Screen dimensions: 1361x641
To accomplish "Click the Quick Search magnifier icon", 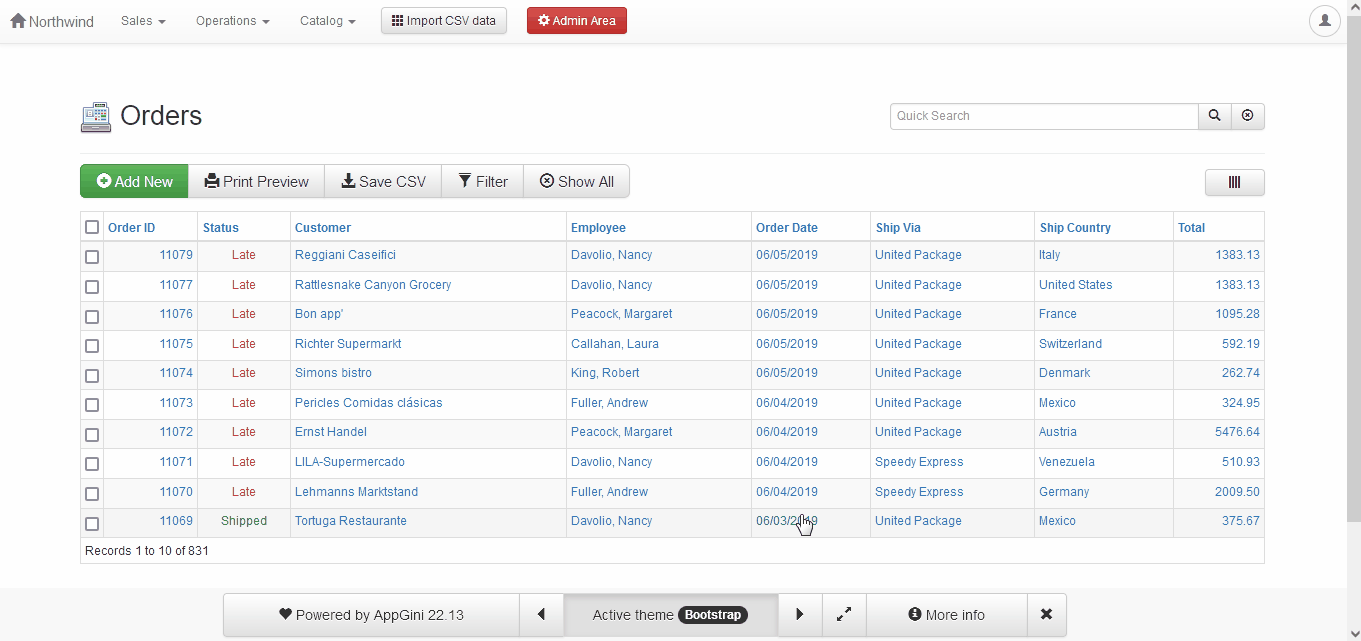I will (x=1214, y=116).
